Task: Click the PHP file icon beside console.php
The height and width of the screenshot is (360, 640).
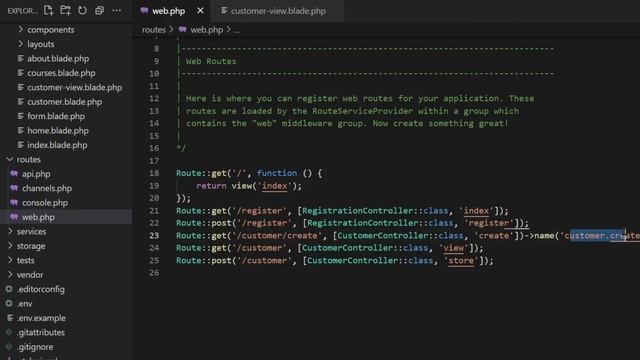Action: [x=14, y=203]
